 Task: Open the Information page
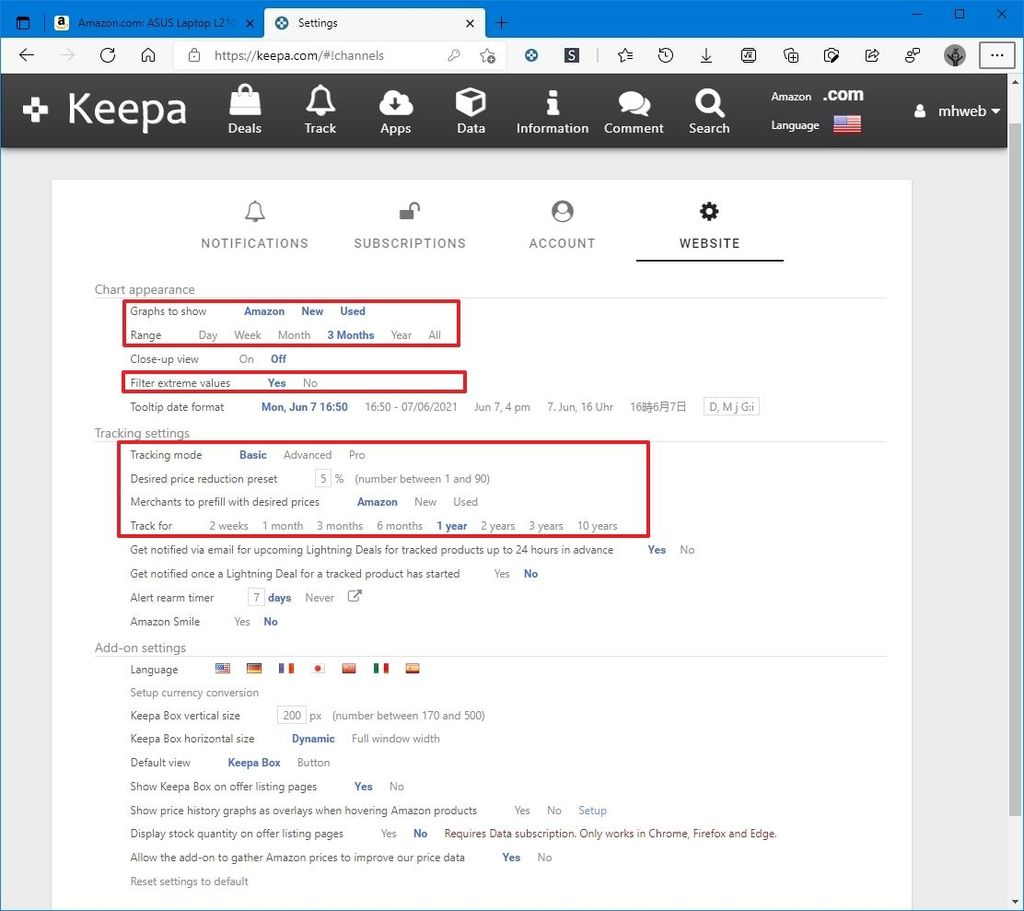pos(551,110)
